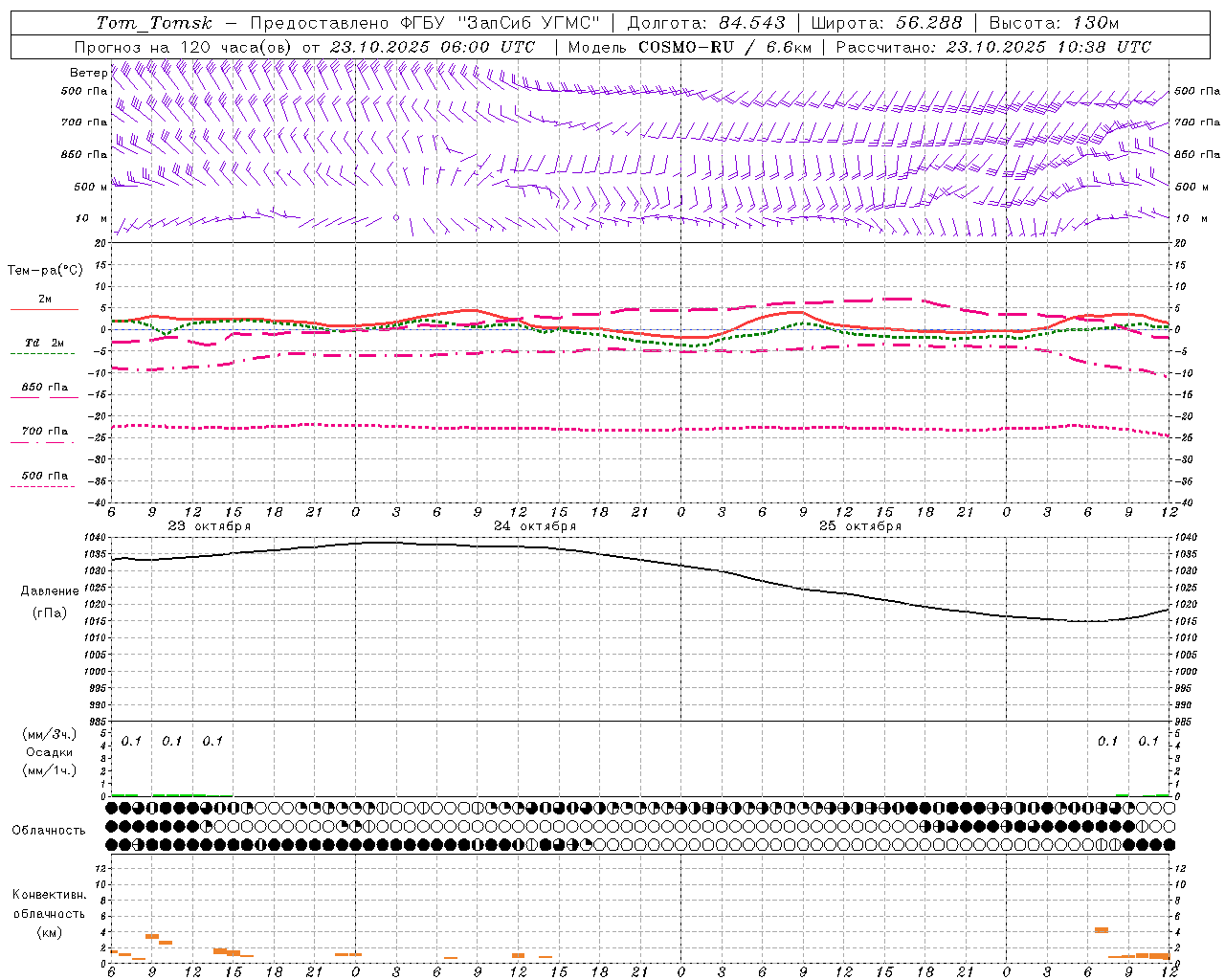Click the Tom_Tomsk station title

tap(154, 23)
